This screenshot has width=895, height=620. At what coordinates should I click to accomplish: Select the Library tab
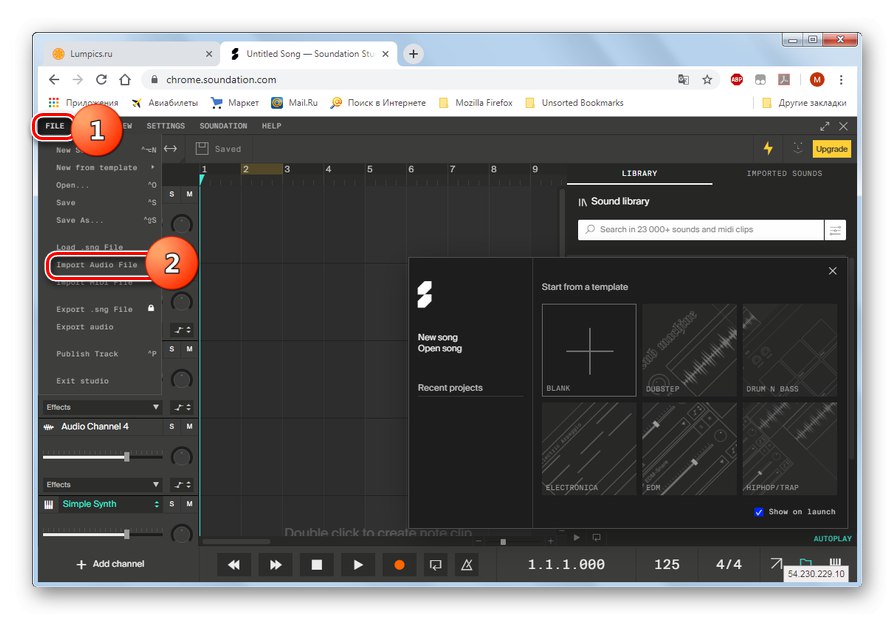[x=639, y=174]
